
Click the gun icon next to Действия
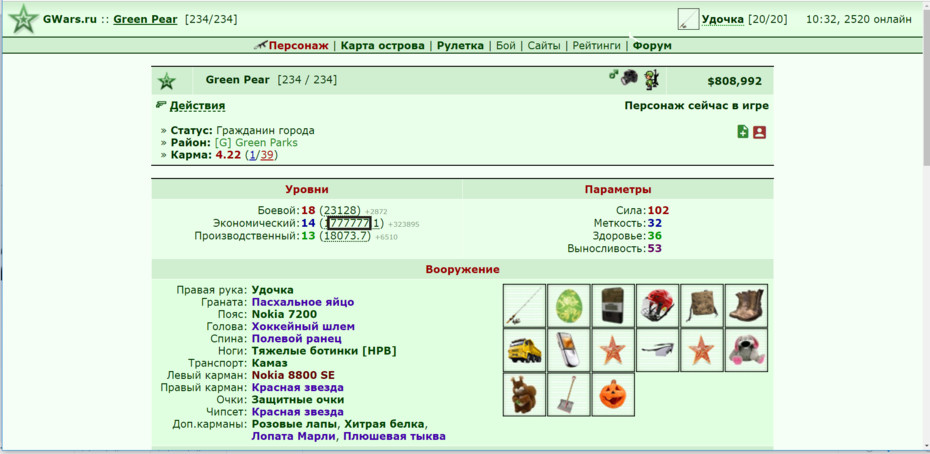pos(161,104)
